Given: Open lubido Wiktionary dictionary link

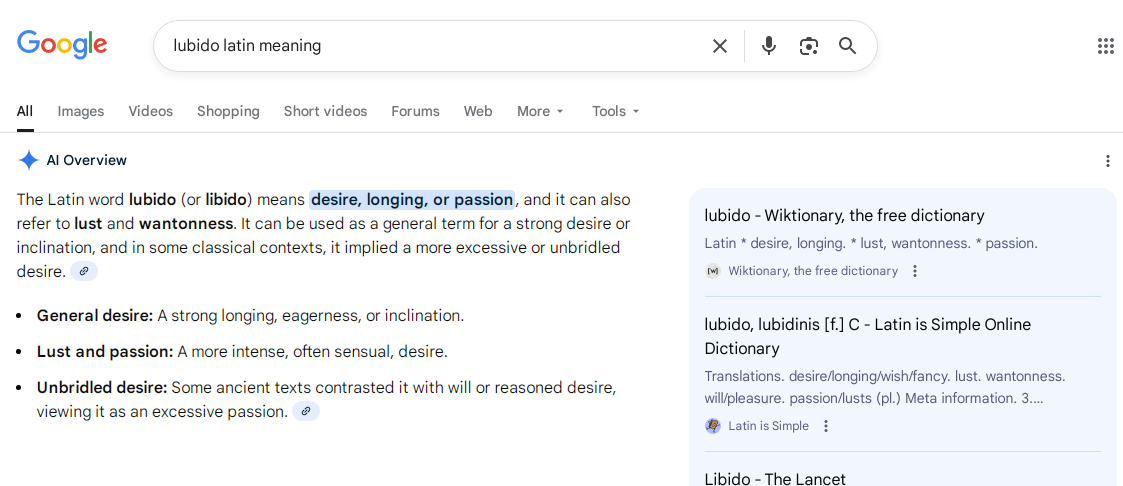Looking at the screenshot, I should [844, 215].
